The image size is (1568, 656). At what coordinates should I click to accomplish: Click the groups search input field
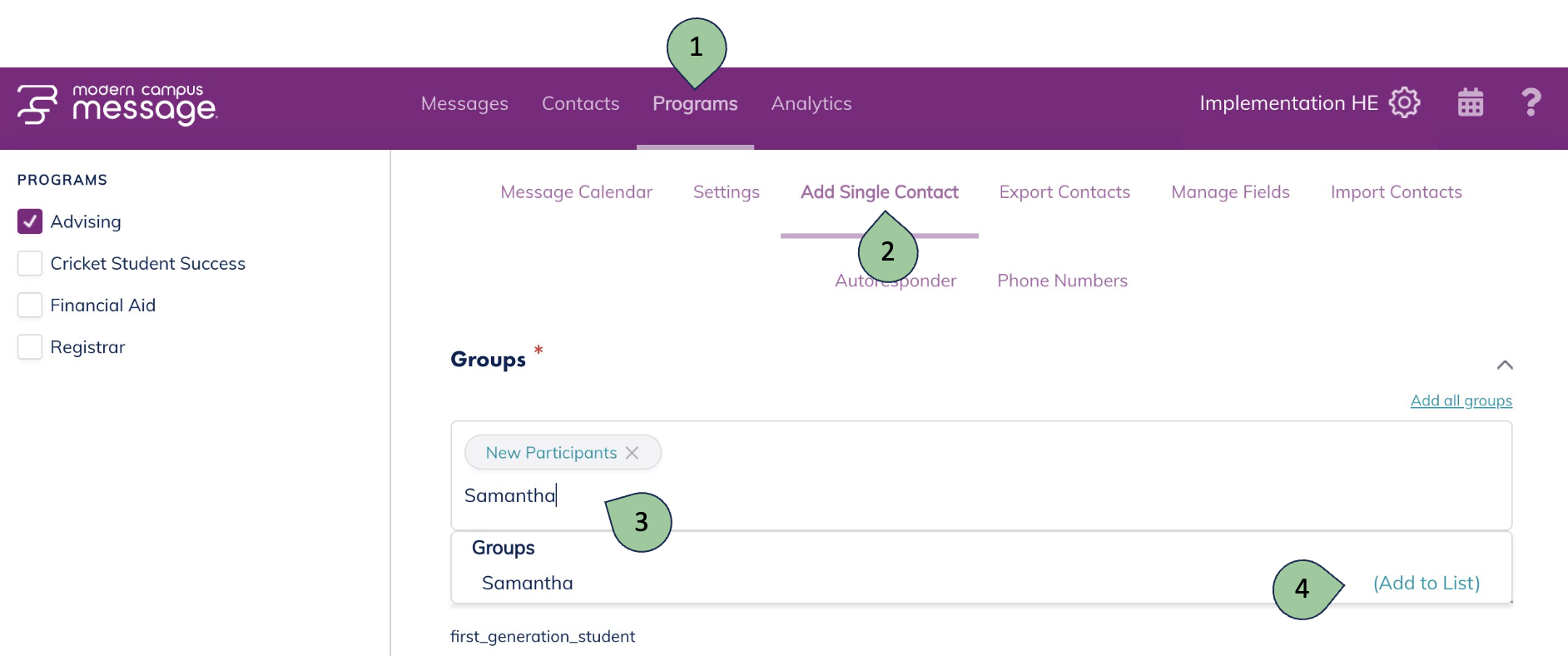pyautogui.click(x=915, y=496)
